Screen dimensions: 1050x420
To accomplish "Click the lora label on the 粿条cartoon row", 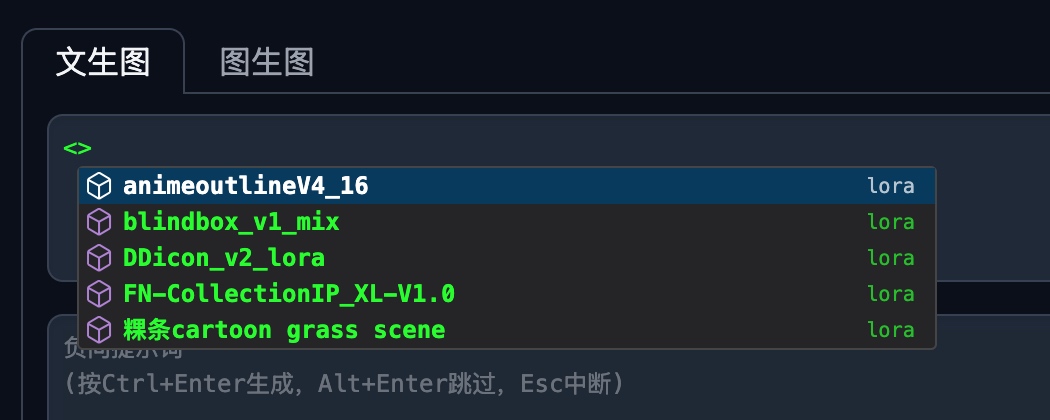I will pos(890,330).
